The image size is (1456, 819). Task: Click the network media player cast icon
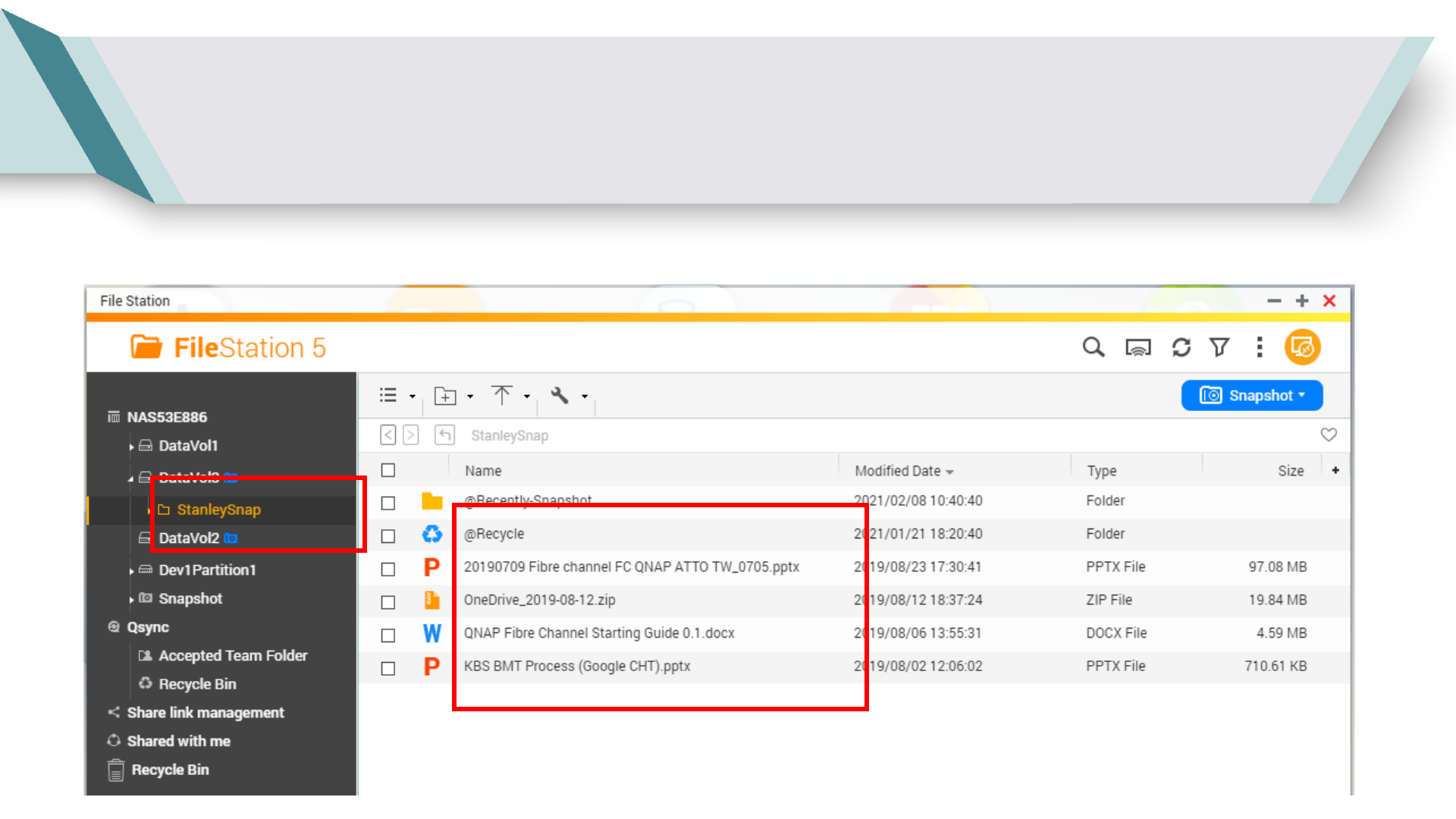(1137, 347)
